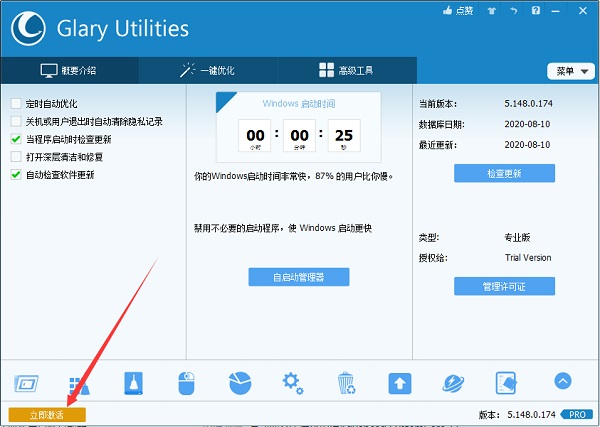Enable 关机或用户退出时自动清除隐私记录 checkbox
This screenshot has height=427, width=600.
click(x=16, y=121)
